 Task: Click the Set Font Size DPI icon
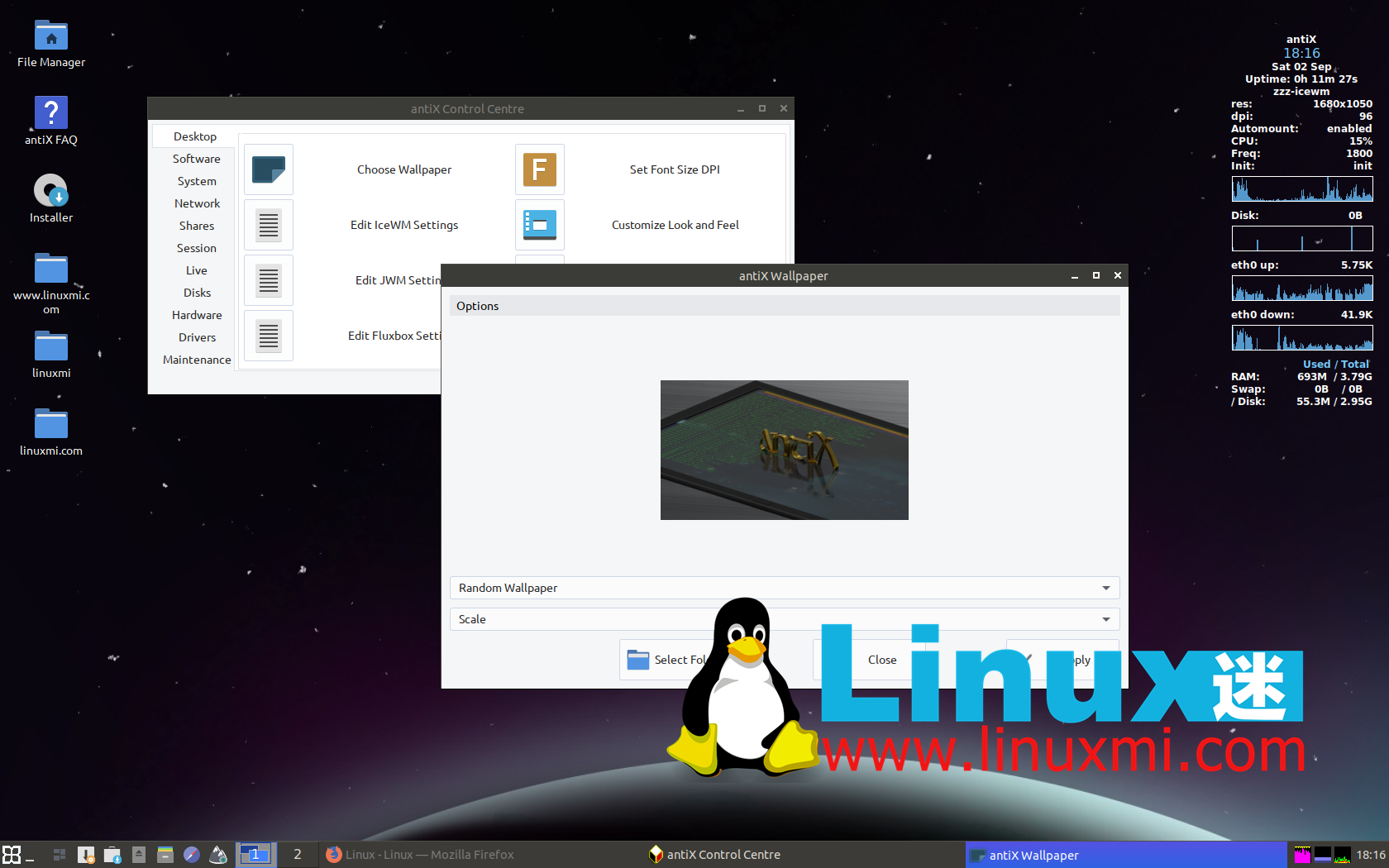pos(540,169)
